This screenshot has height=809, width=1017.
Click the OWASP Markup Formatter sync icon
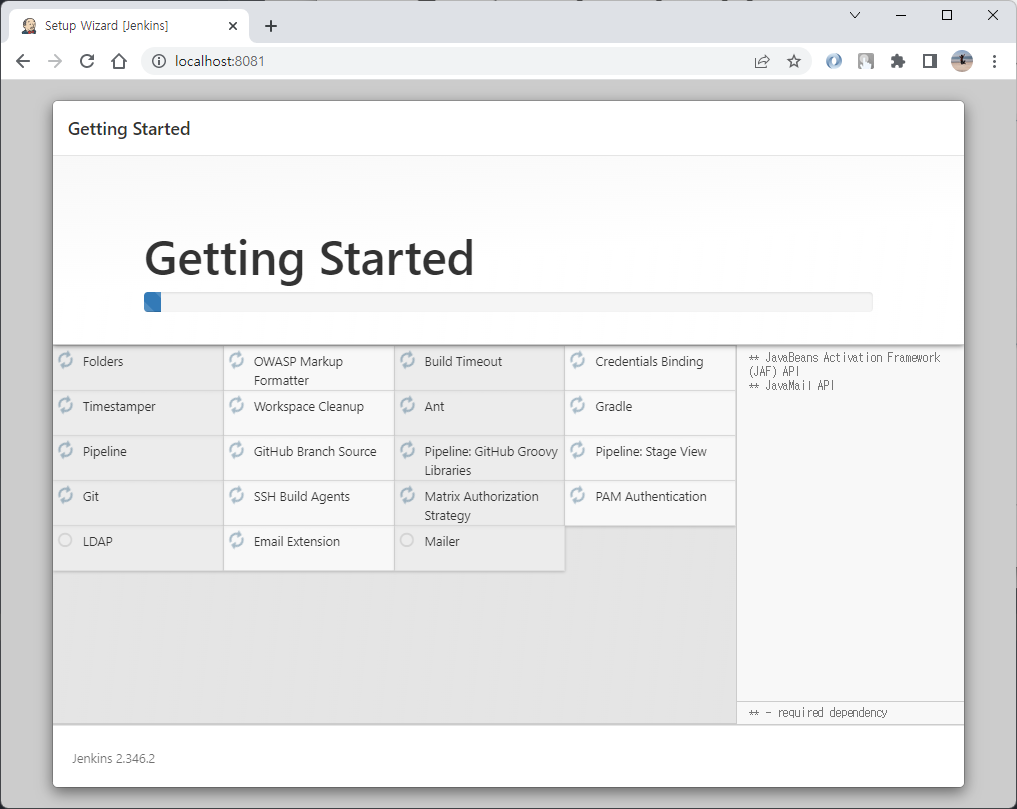(x=237, y=360)
